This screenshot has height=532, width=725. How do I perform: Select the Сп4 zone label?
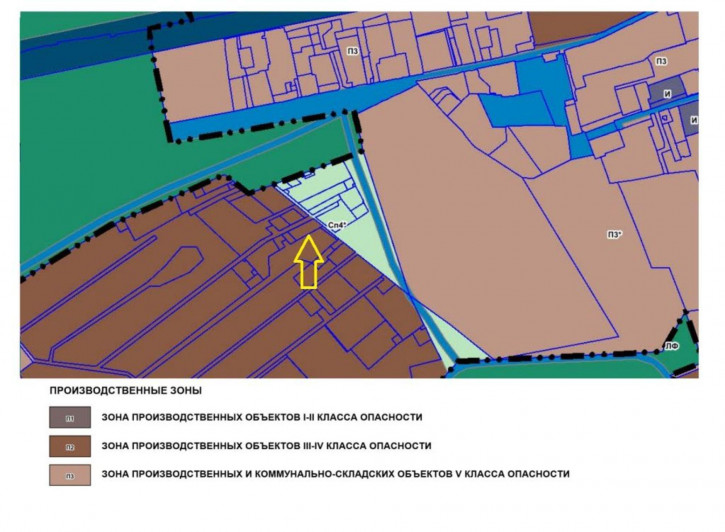point(337,226)
